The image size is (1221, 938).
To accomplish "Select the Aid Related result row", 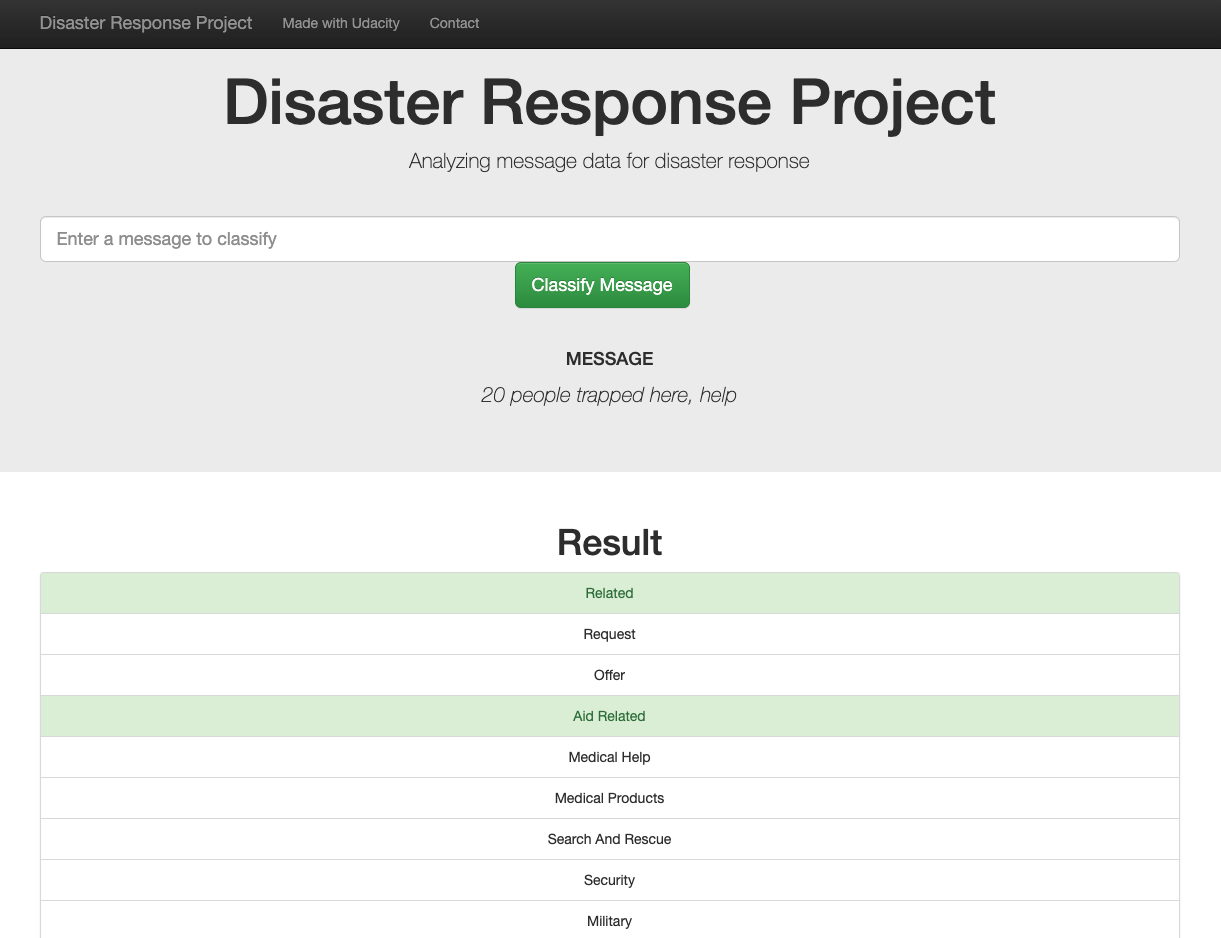I will coord(610,716).
